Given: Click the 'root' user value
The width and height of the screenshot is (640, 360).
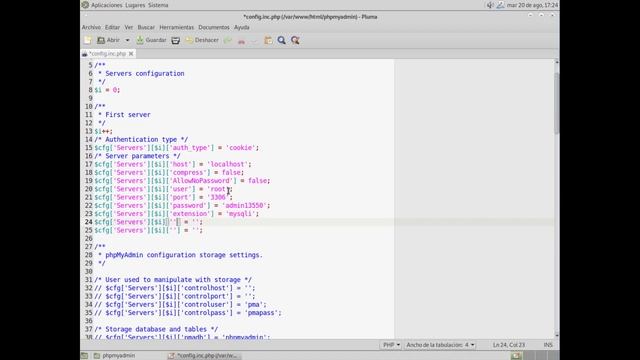Looking at the screenshot, I should 218,189.
